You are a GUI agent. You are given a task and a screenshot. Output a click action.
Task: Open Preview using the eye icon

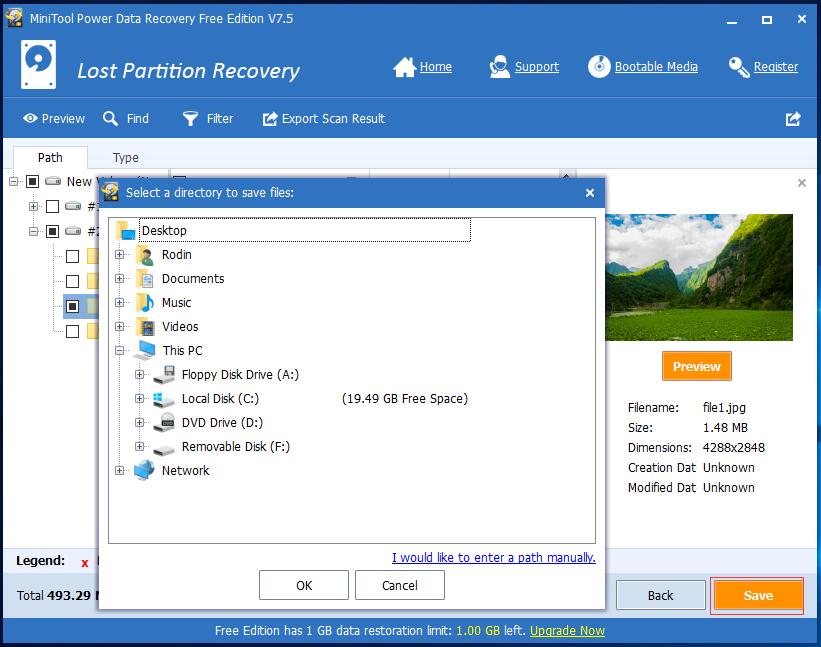point(30,118)
